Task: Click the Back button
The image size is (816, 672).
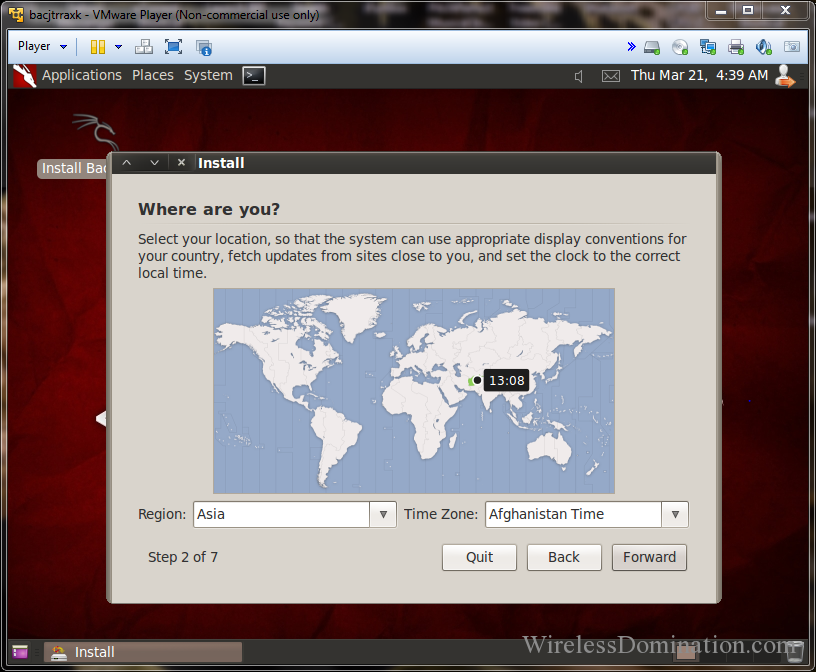Action: tap(564, 557)
